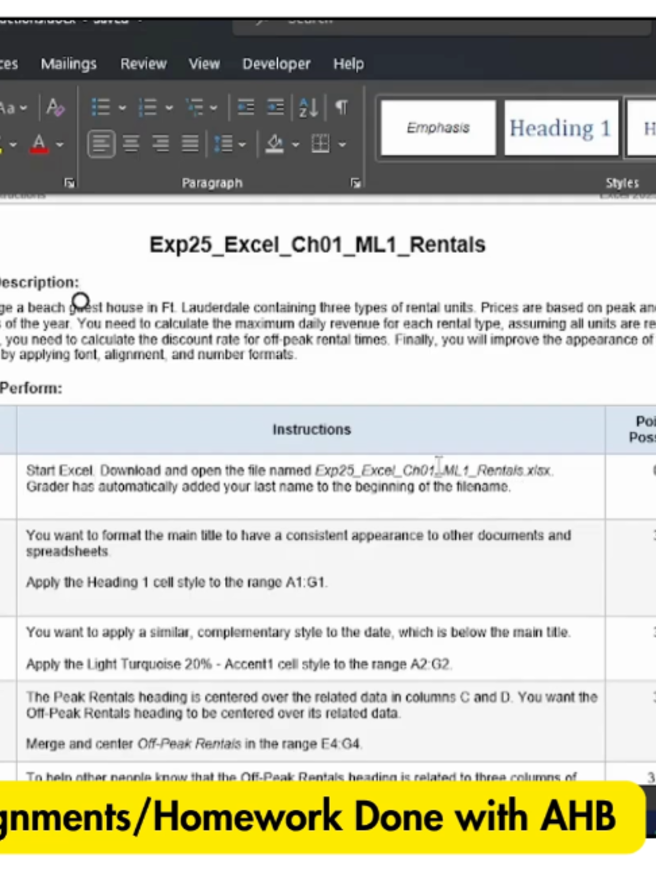Apply bullet list formatting
The height and width of the screenshot is (874, 656).
100,107
